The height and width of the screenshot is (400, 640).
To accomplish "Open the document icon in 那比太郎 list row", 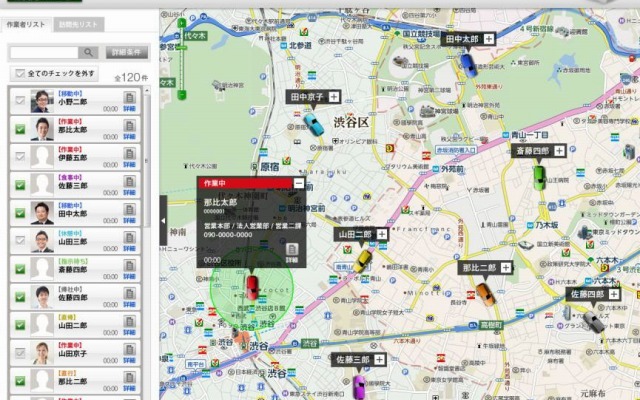I will [129, 125].
